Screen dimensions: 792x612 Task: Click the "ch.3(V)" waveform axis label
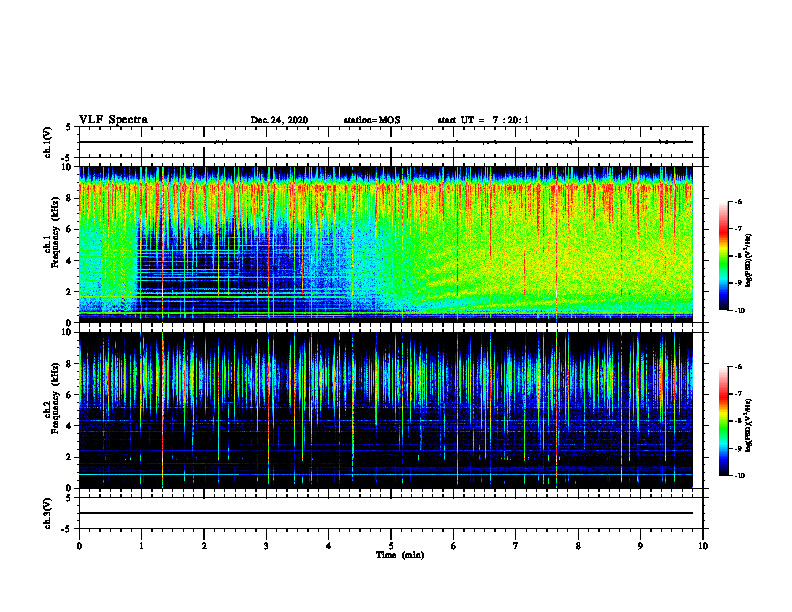pos(48,513)
